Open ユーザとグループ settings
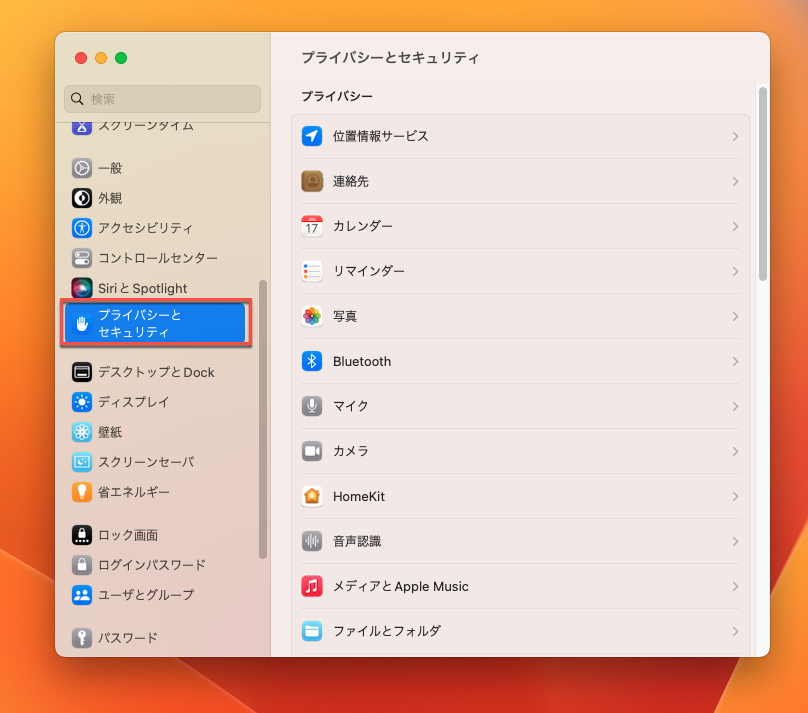This screenshot has height=713, width=808. point(145,594)
